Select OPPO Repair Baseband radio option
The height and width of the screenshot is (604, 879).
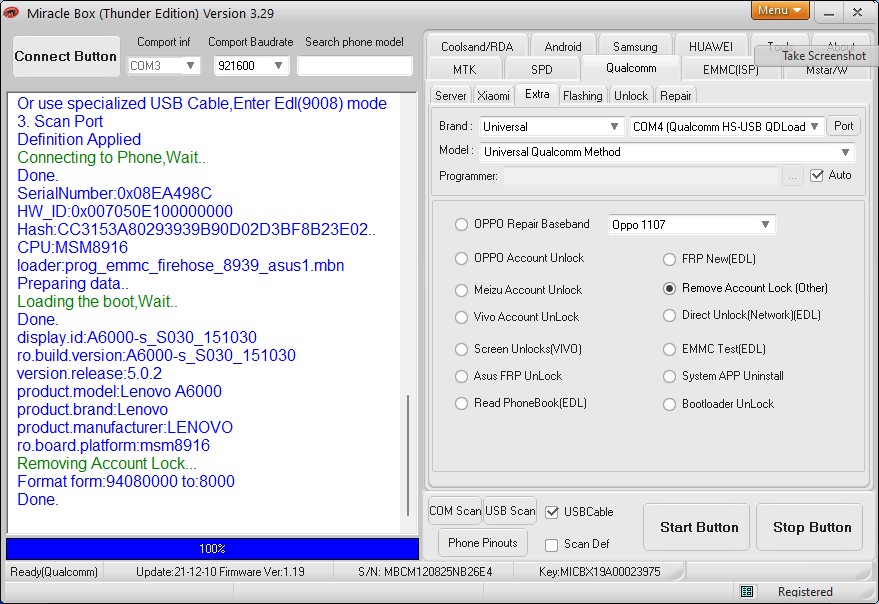pyautogui.click(x=461, y=224)
